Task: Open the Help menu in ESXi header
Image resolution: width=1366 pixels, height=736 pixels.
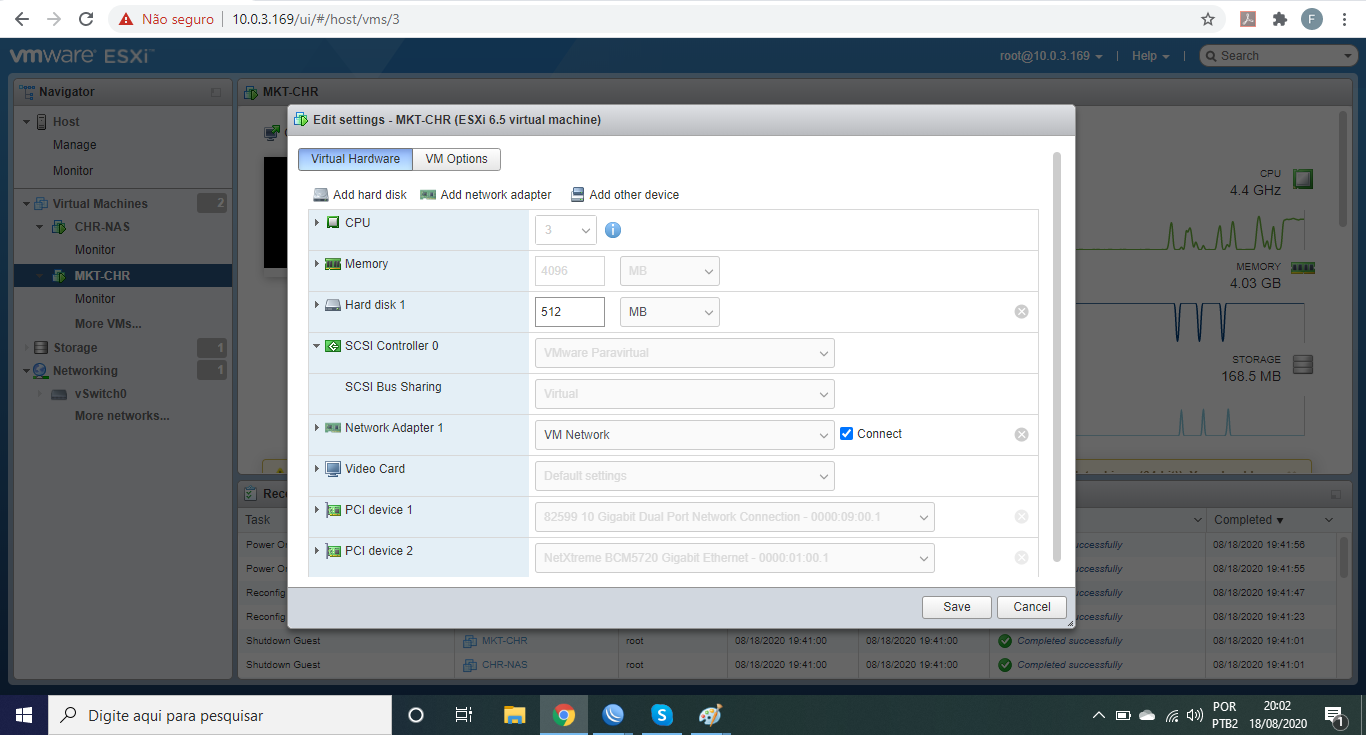Action: 1151,56
